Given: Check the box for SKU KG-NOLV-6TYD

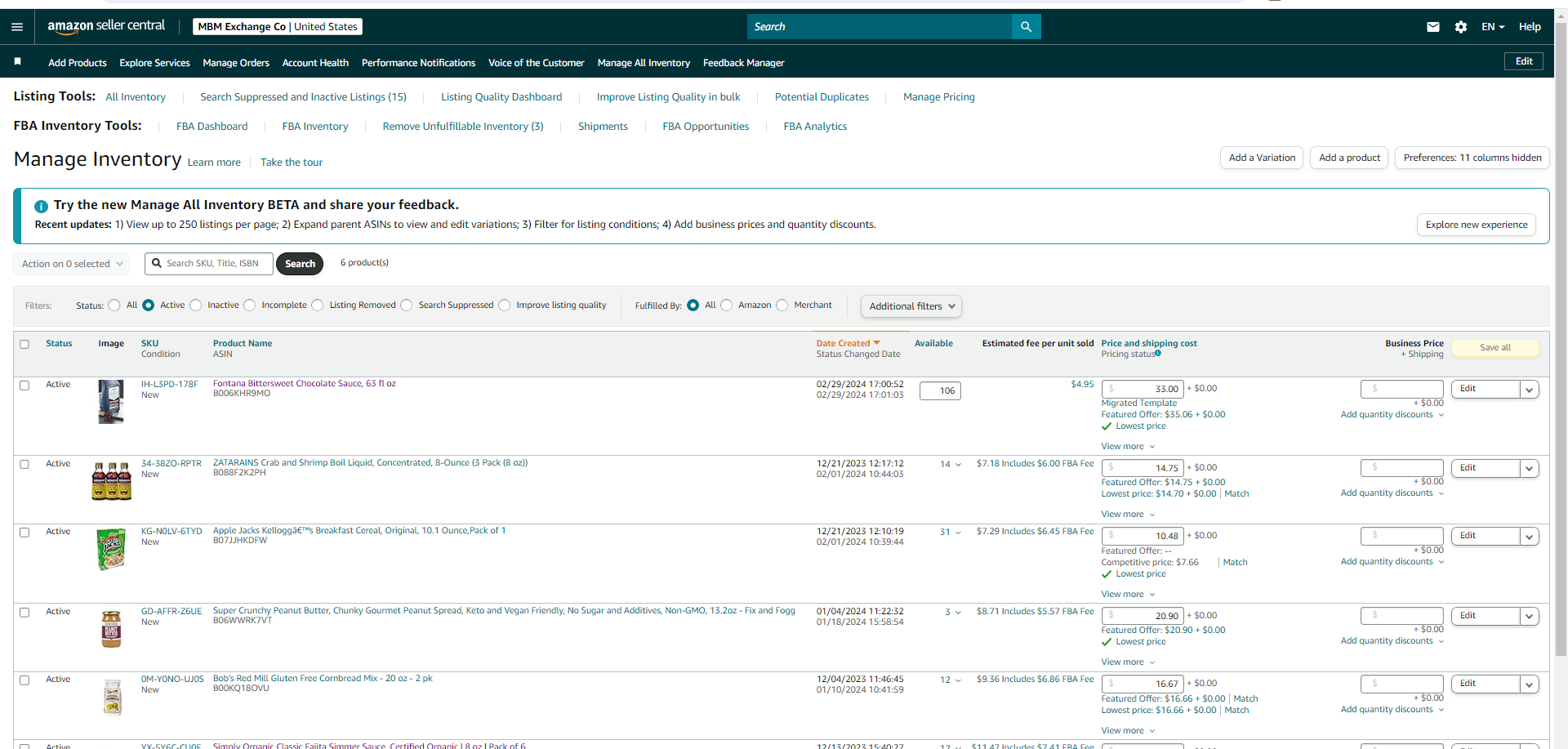Looking at the screenshot, I should [24, 532].
